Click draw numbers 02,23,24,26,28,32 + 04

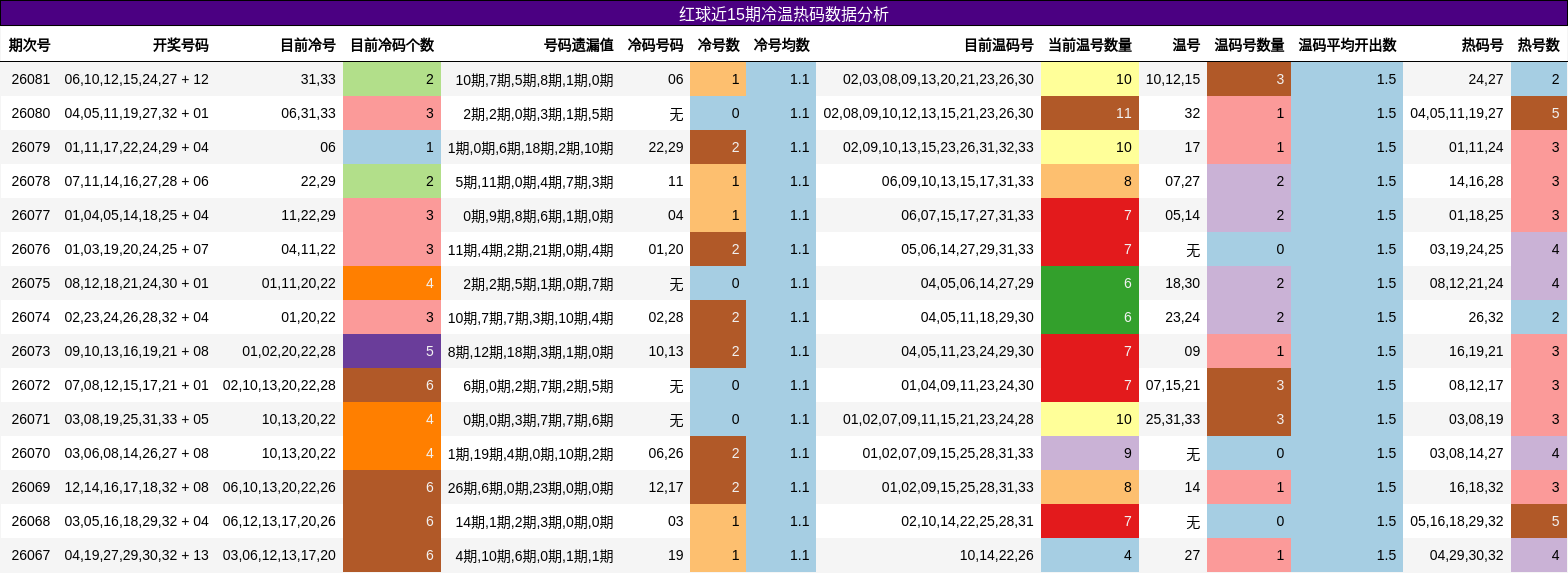tap(137, 317)
